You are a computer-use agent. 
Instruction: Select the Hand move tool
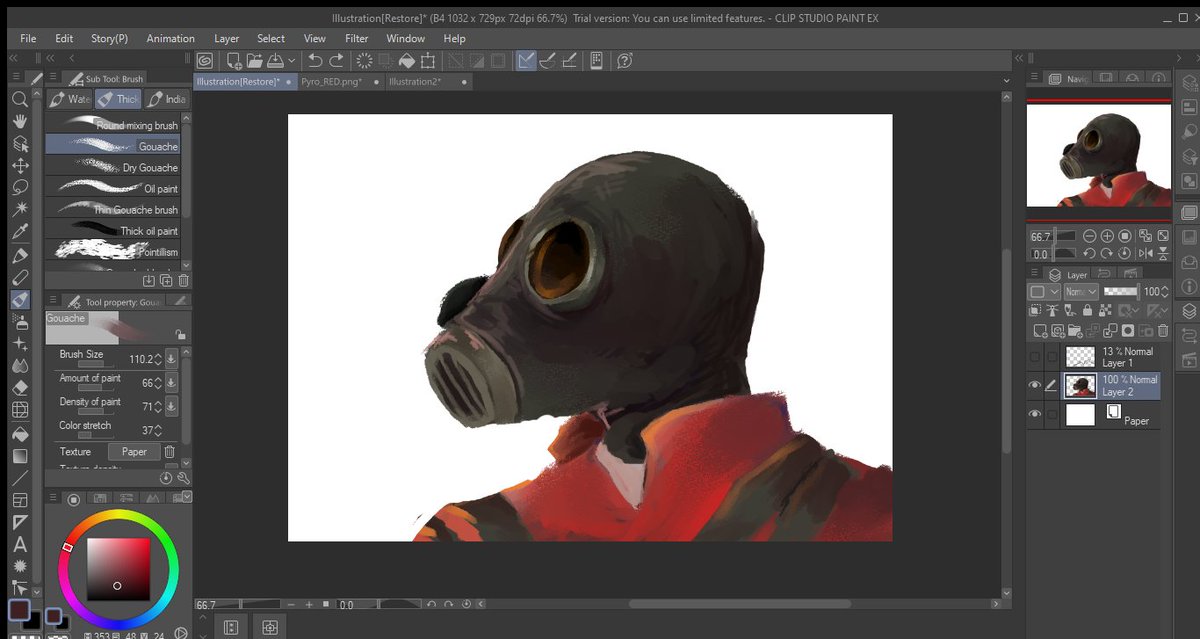[19, 121]
